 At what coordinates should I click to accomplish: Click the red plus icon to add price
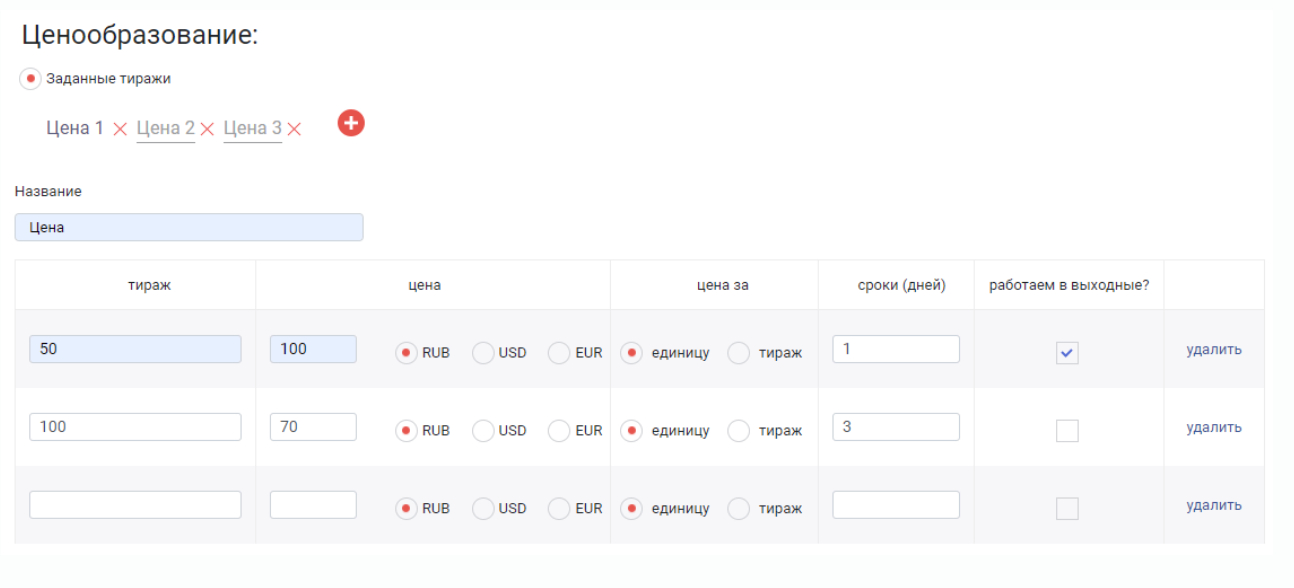(351, 123)
